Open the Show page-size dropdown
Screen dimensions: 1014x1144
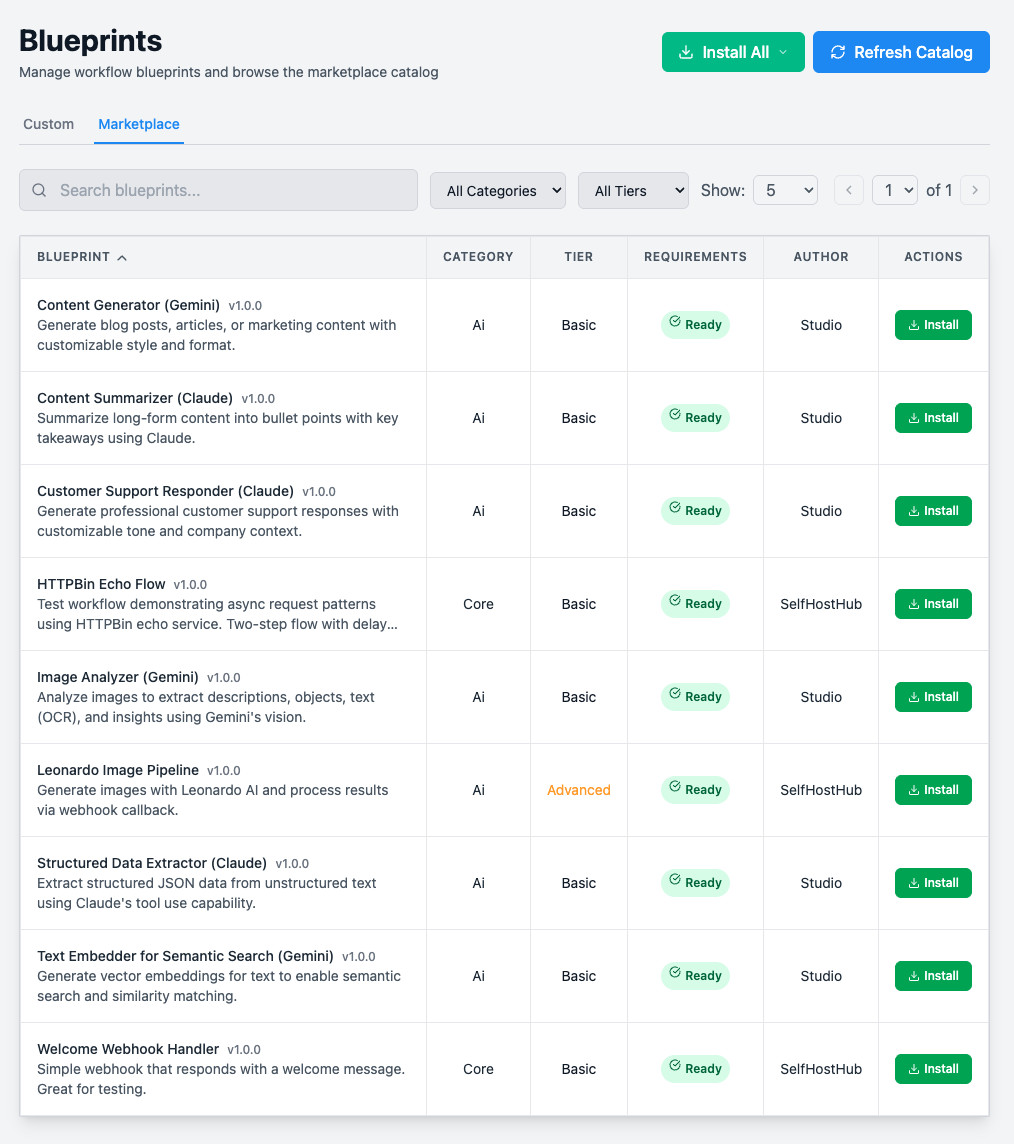coord(785,190)
